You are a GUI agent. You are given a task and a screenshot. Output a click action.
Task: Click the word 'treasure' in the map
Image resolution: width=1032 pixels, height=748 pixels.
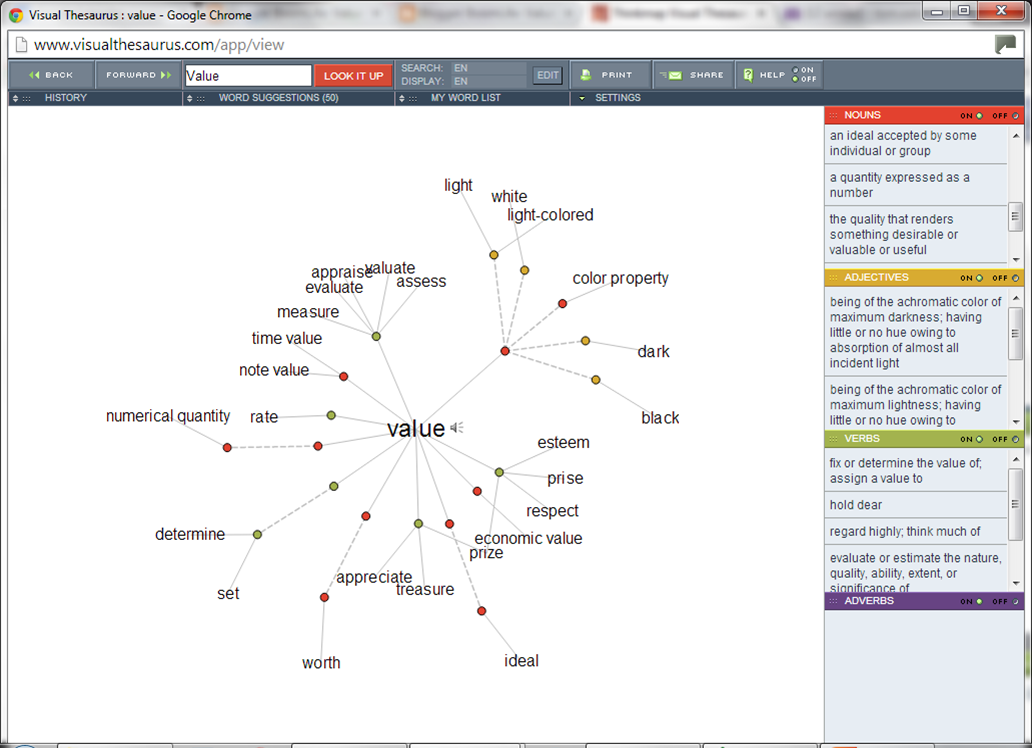pos(425,589)
